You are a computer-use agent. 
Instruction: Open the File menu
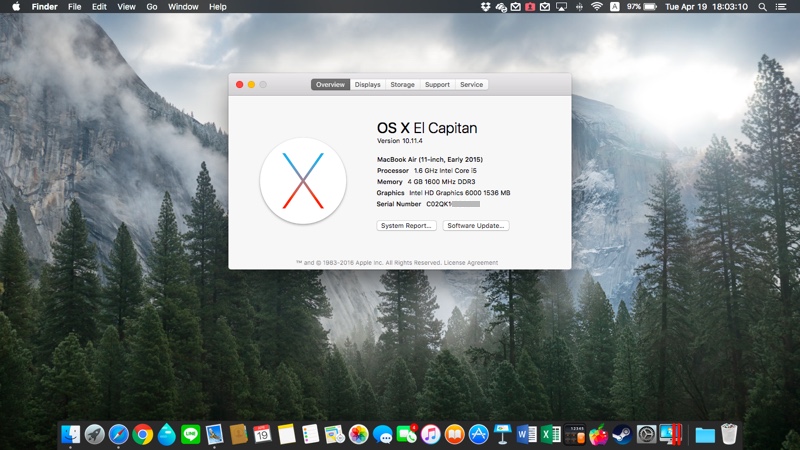[x=74, y=7]
